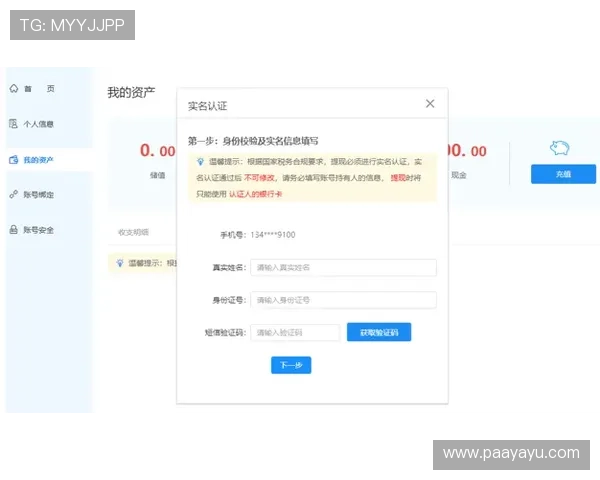Click the 账号安全 lock icon
The height and width of the screenshot is (480, 600).
[13, 230]
